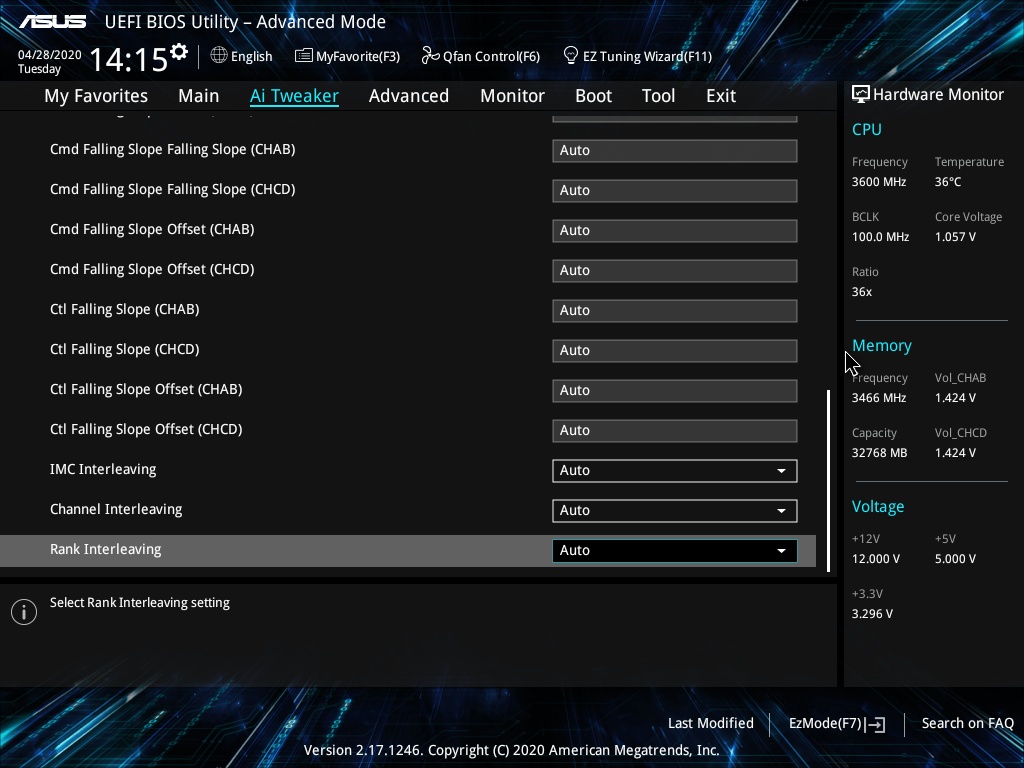This screenshot has width=1024, height=768.
Task: Click the 3.296 V reading
Action: click(872, 614)
